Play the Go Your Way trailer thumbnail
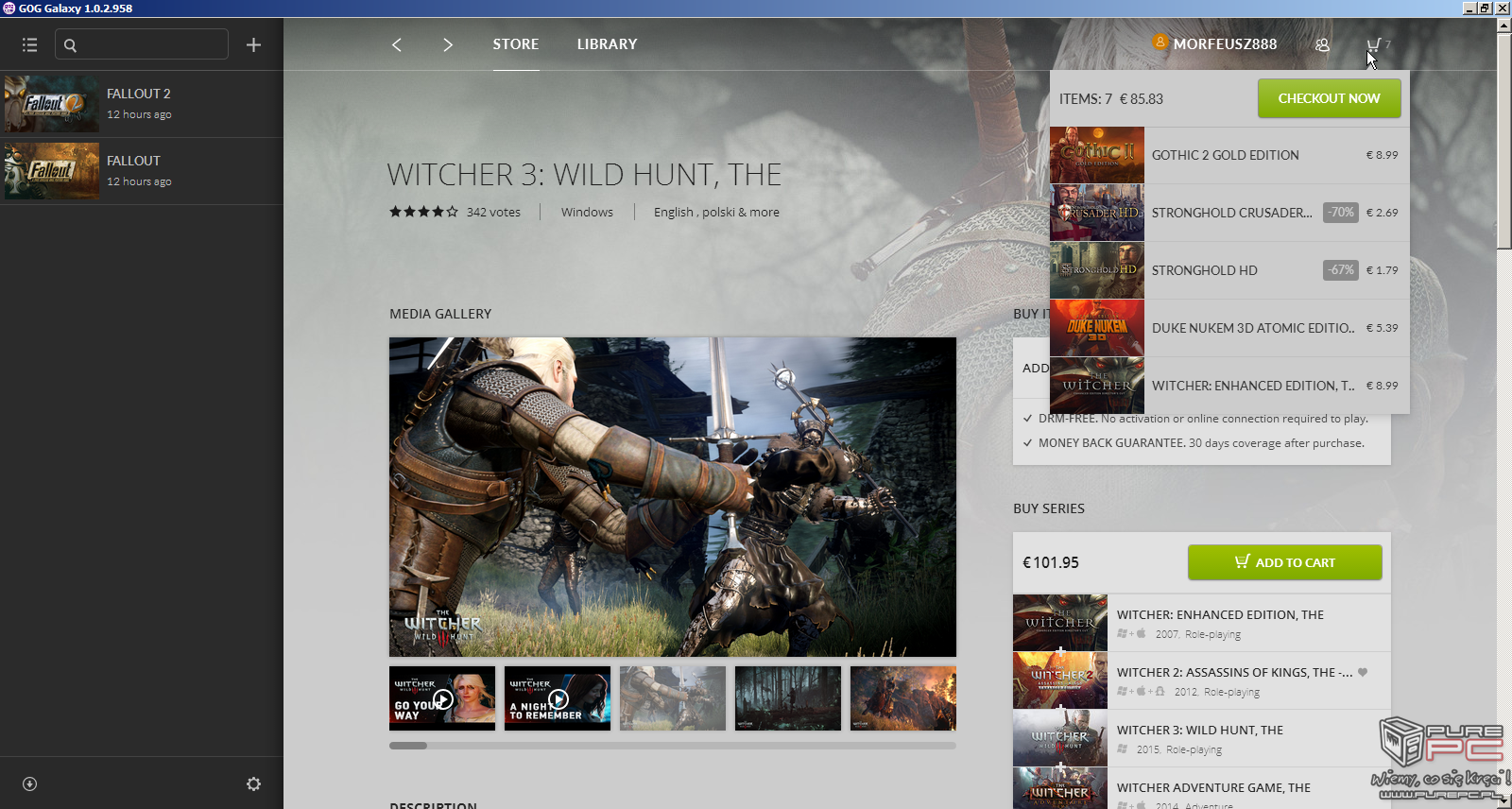 tap(442, 698)
